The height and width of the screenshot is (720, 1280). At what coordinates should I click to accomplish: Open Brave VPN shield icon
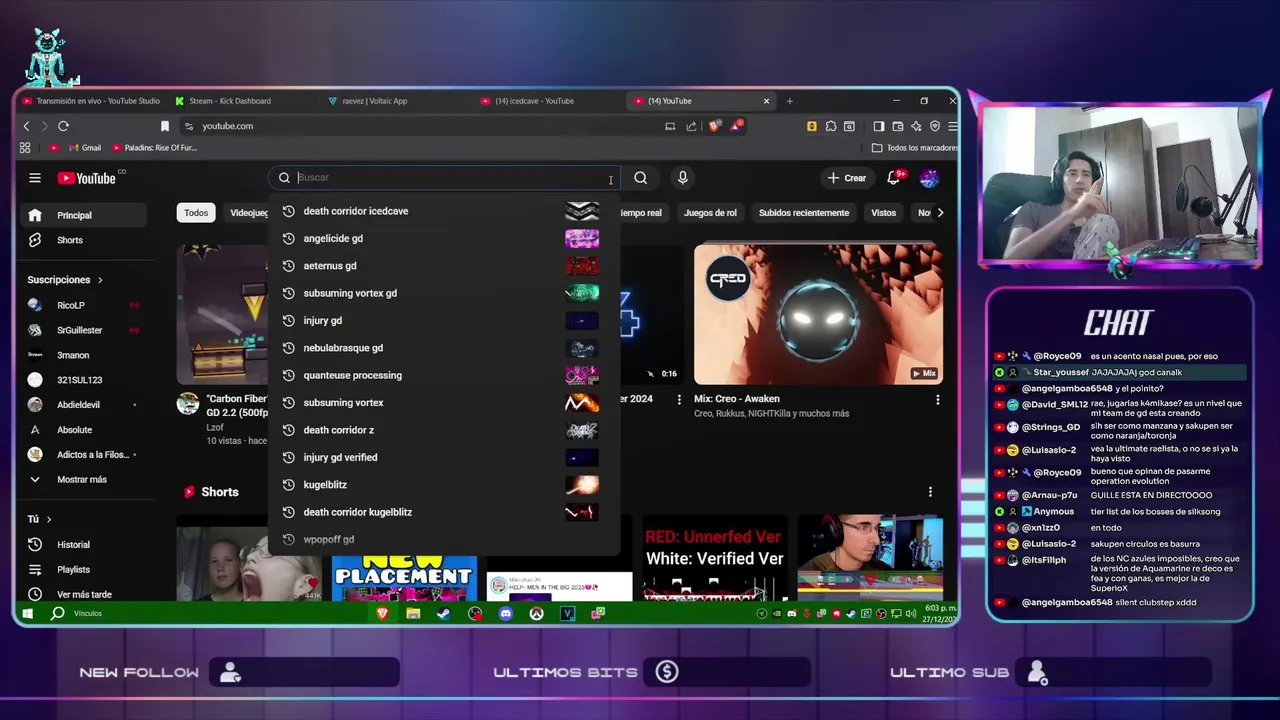coord(935,126)
